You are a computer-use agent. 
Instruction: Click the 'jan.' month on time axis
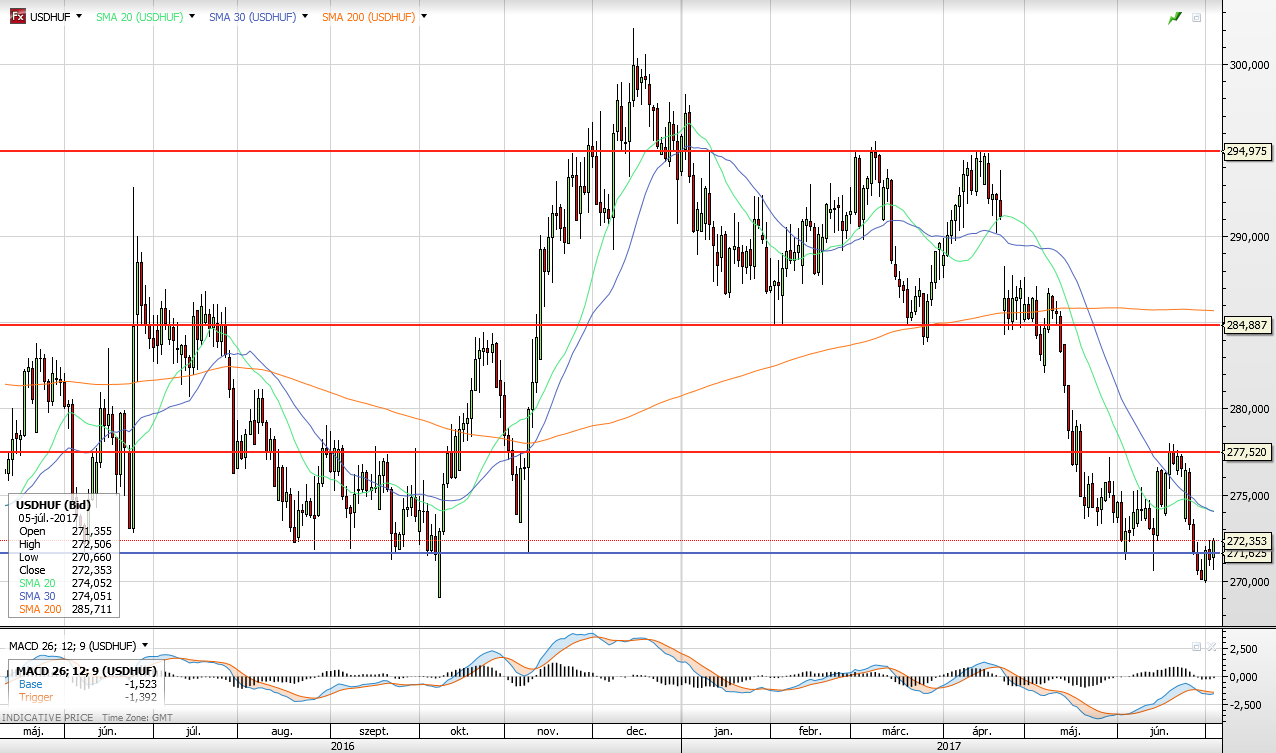[723, 732]
